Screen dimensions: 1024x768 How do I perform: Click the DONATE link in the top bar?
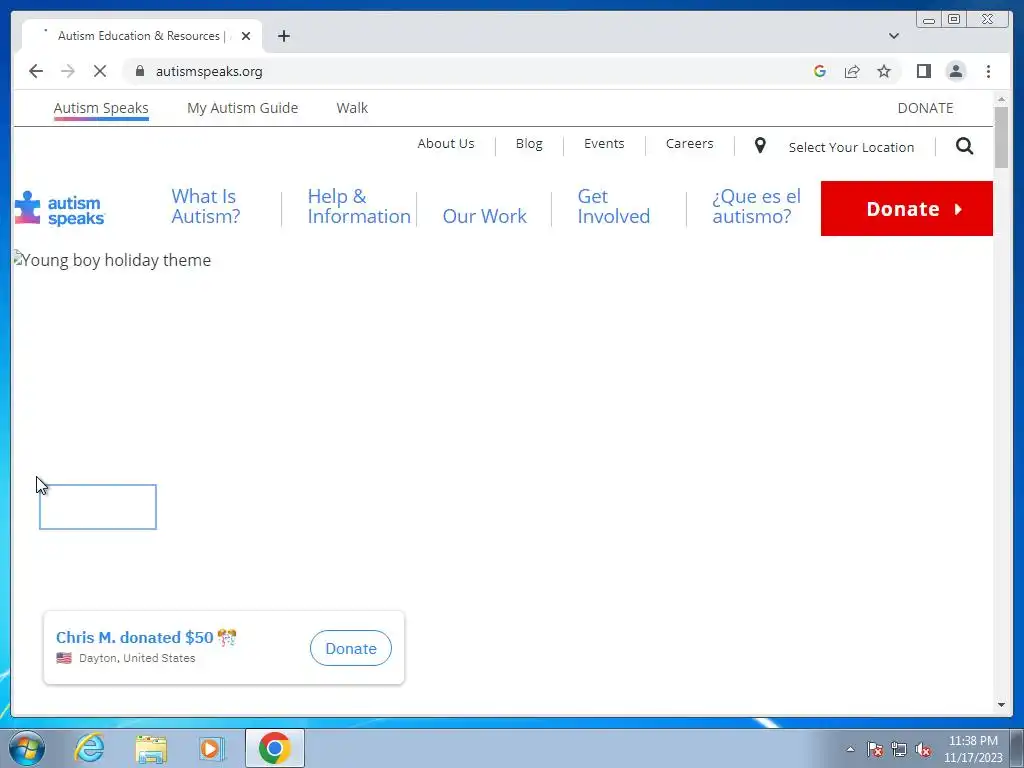(x=925, y=108)
